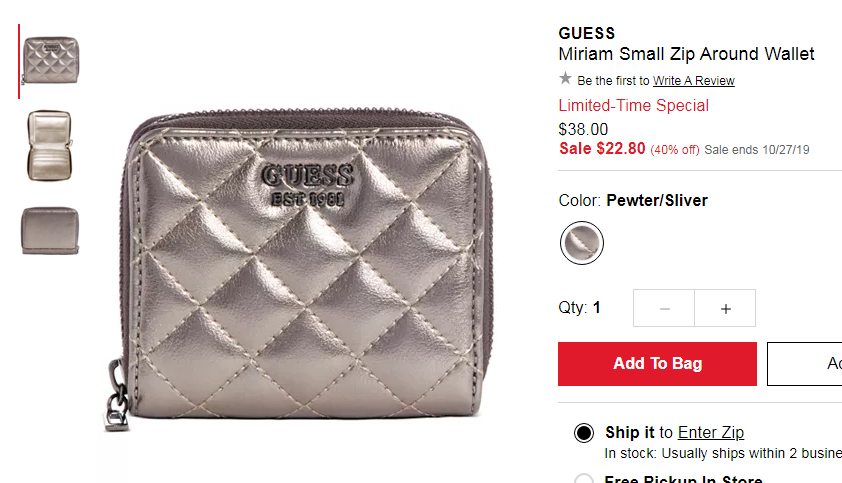The image size is (842, 483).
Task: Click the partially visible button beside Add To Bag
Action: pyautogui.click(x=804, y=364)
